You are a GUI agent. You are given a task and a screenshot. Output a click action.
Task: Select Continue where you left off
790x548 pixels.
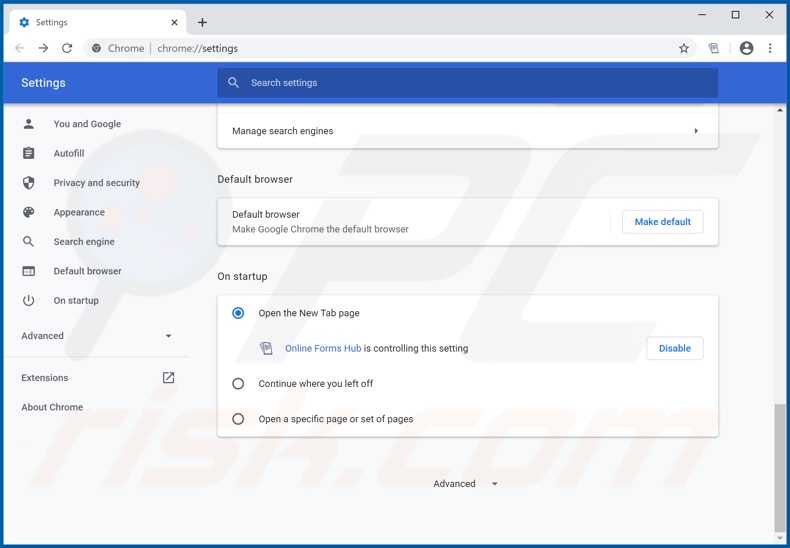click(x=238, y=384)
